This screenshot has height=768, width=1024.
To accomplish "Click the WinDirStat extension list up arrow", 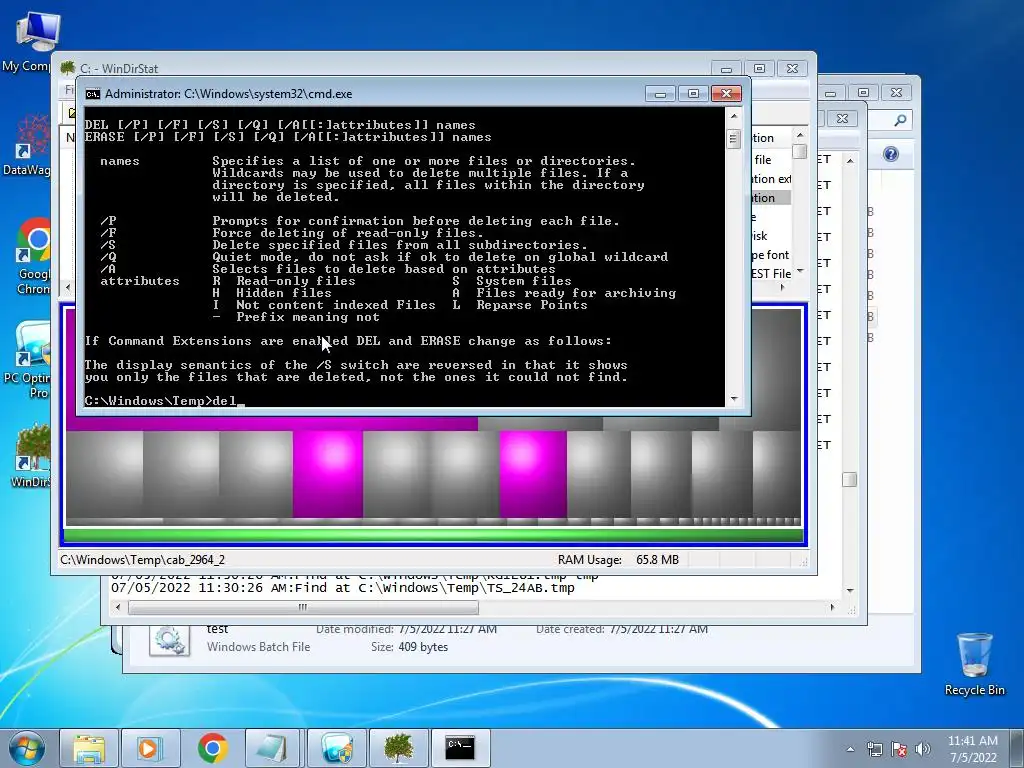I will [800, 135].
